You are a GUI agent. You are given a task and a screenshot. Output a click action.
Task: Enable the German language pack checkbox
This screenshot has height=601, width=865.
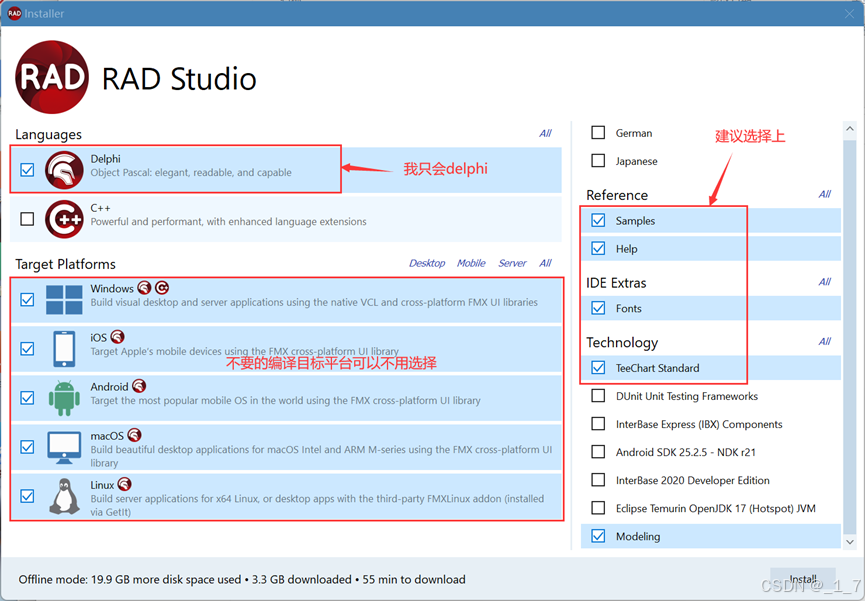598,132
